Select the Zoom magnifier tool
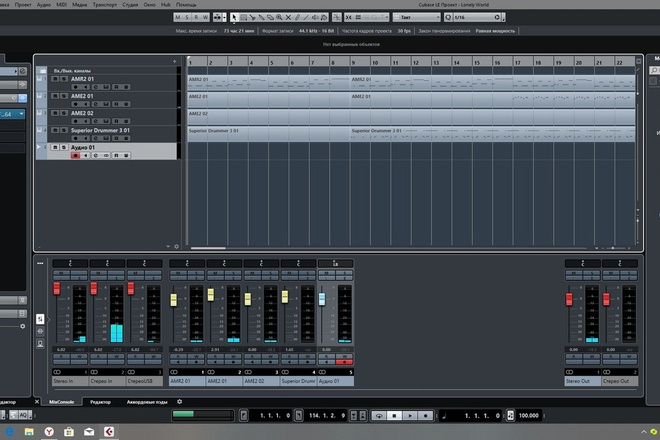The width and height of the screenshot is (660, 440). [x=279, y=17]
